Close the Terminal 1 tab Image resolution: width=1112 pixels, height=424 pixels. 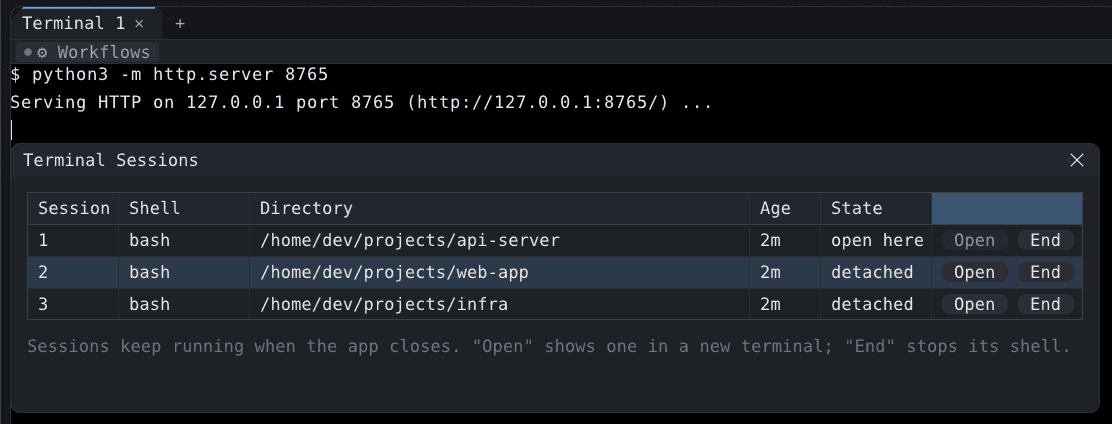click(x=139, y=23)
